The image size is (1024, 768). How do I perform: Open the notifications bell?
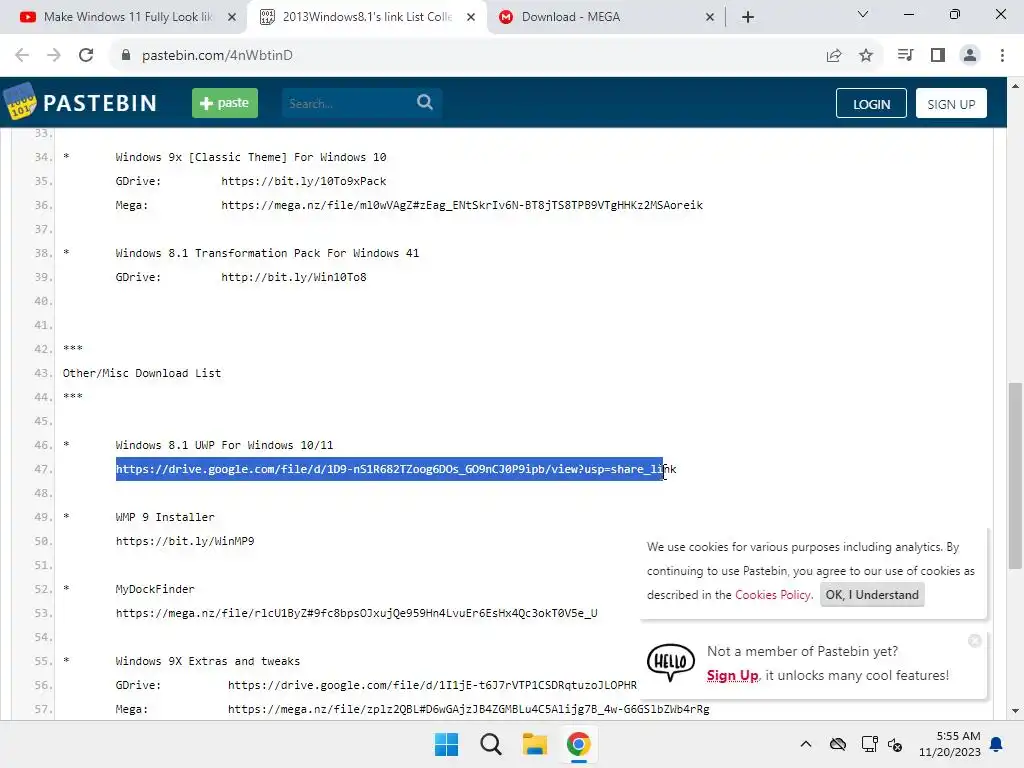point(997,744)
